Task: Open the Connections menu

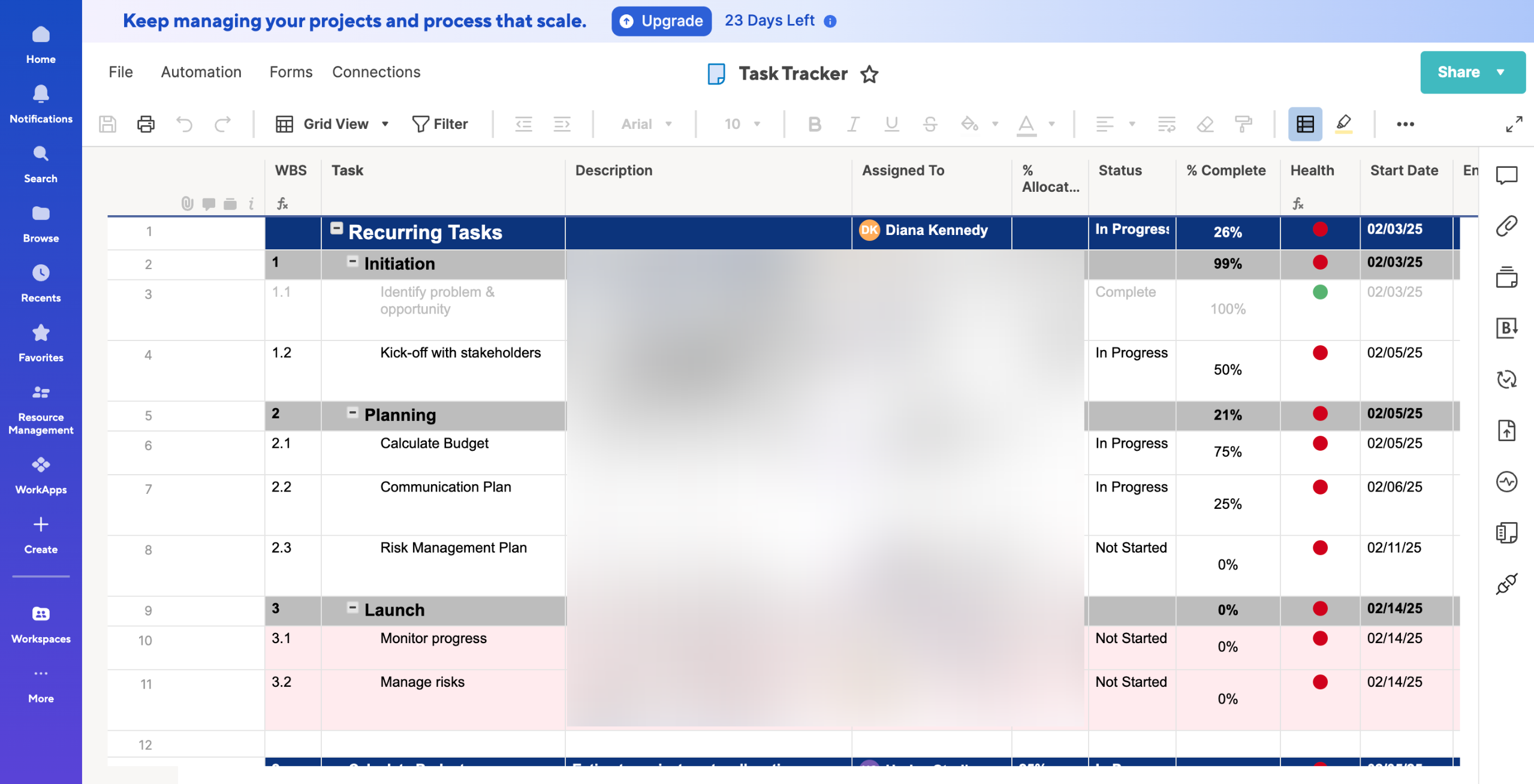Action: click(376, 72)
